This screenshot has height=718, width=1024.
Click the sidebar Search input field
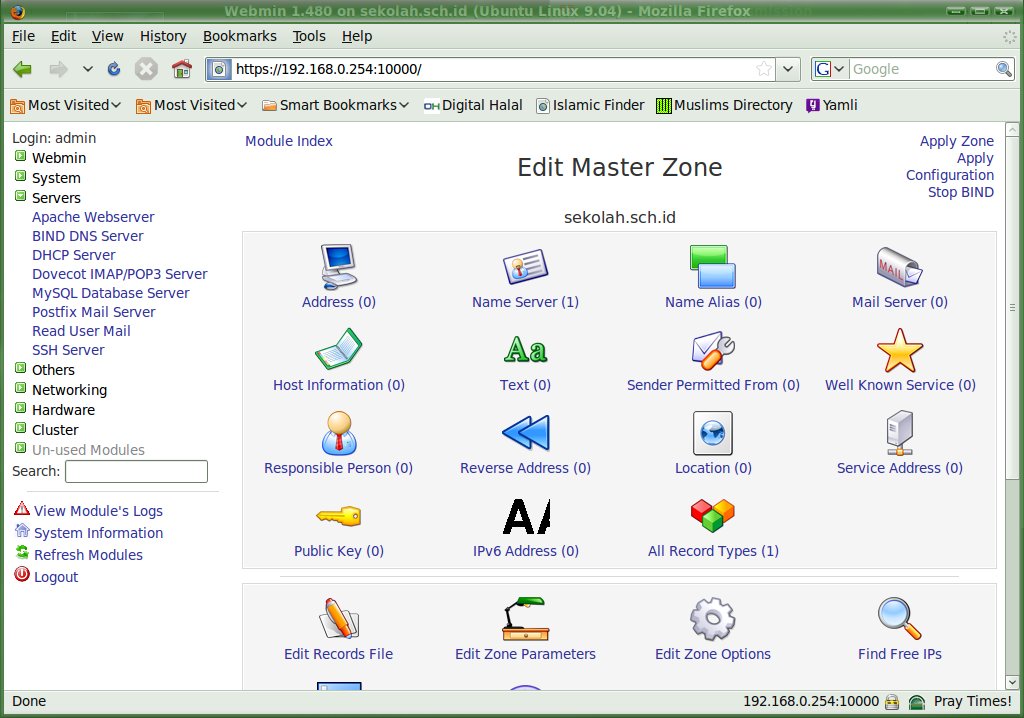136,471
